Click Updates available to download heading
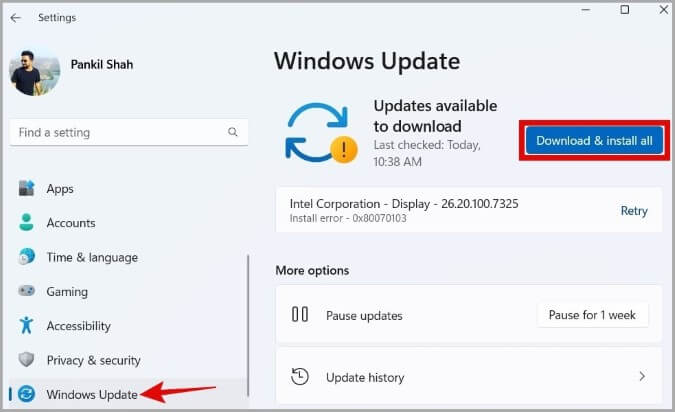 tap(435, 116)
